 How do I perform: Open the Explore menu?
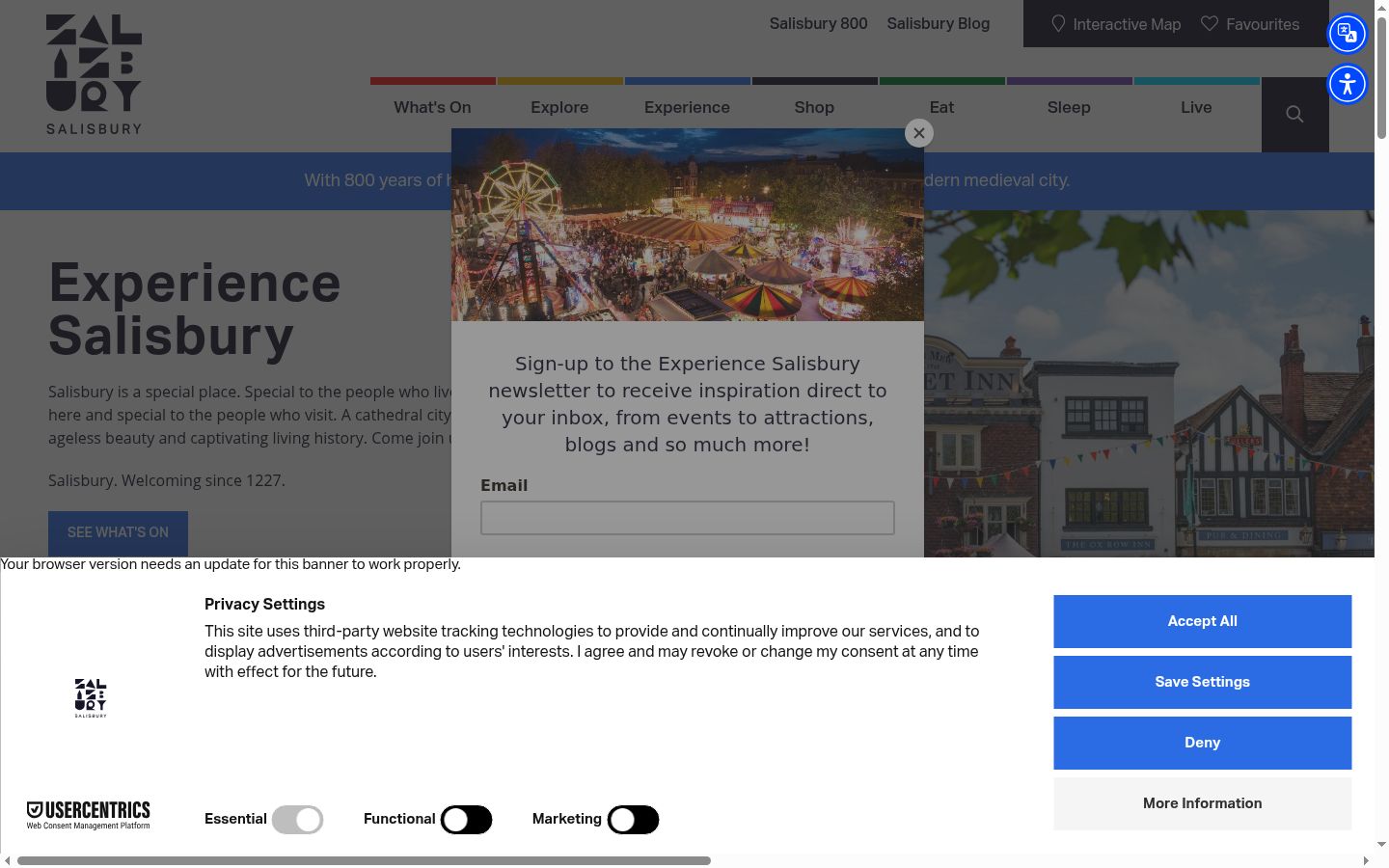pyautogui.click(x=559, y=107)
